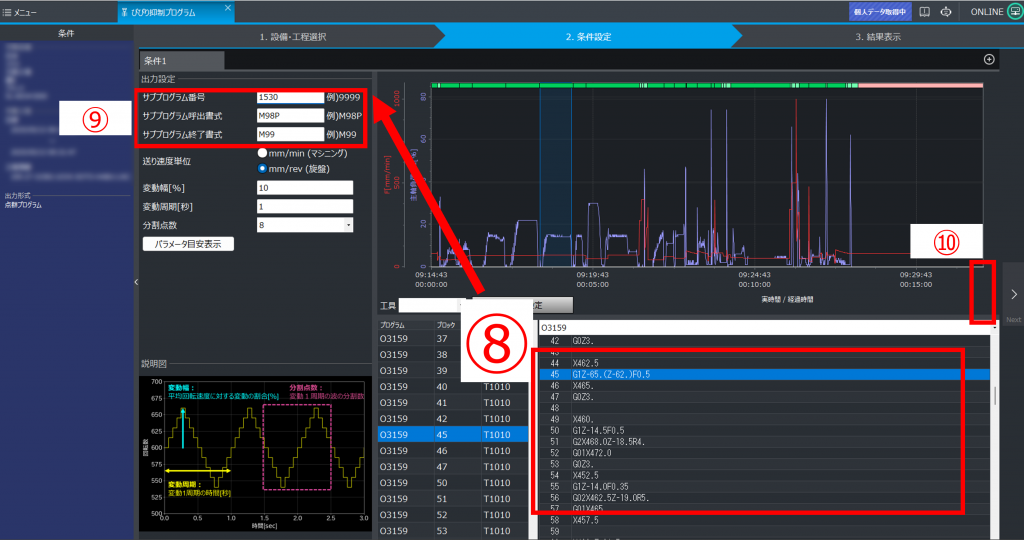Open the chatbot assistant icon
Viewport: 1024px width, 540px height.
click(x=946, y=12)
